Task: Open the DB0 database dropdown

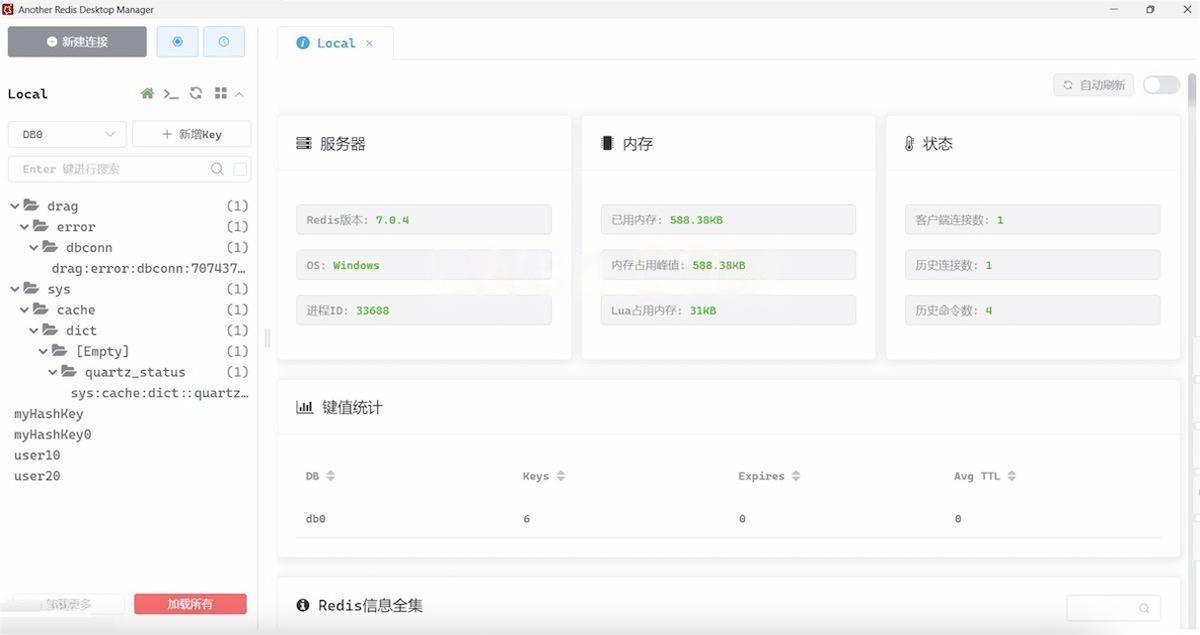Action: tap(67, 134)
